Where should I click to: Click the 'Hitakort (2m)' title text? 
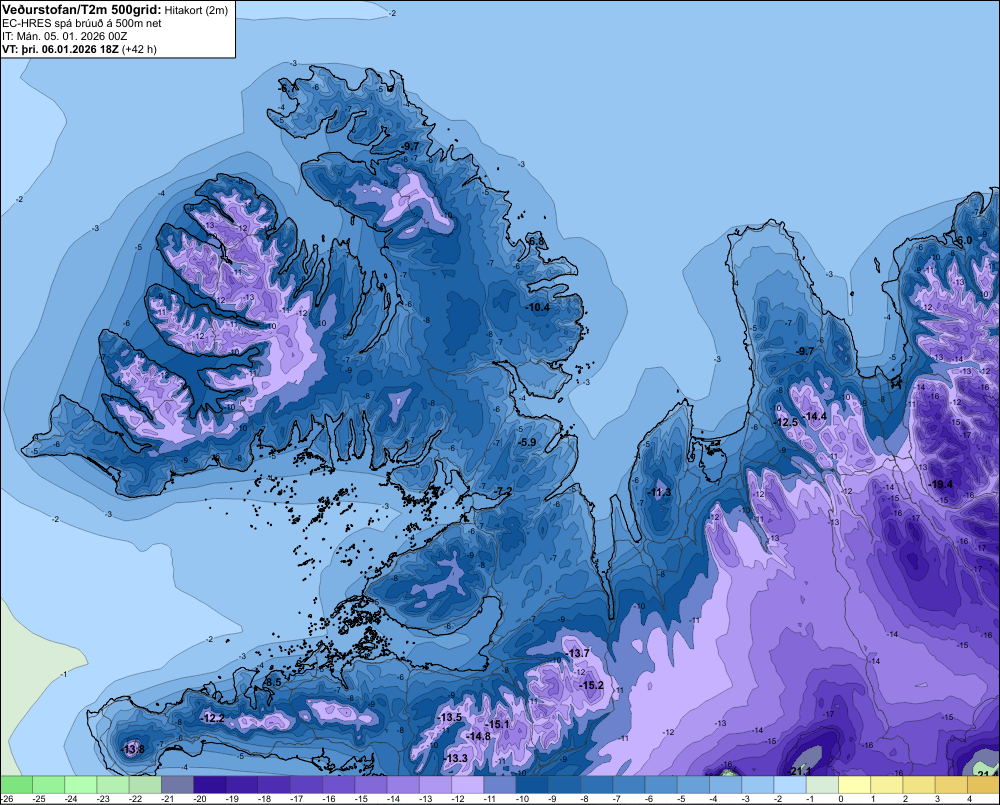tap(196, 10)
